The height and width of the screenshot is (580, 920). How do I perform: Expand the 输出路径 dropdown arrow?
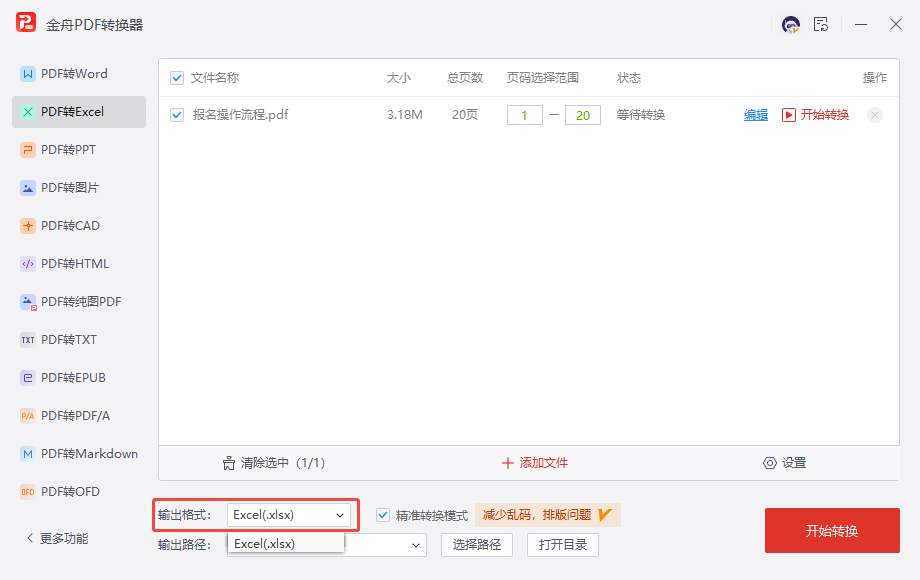[x=415, y=545]
